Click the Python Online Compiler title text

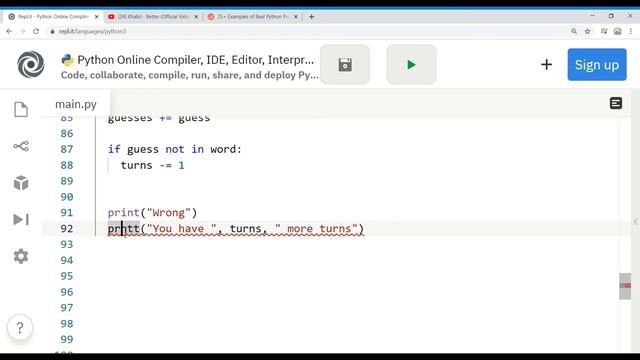point(196,60)
